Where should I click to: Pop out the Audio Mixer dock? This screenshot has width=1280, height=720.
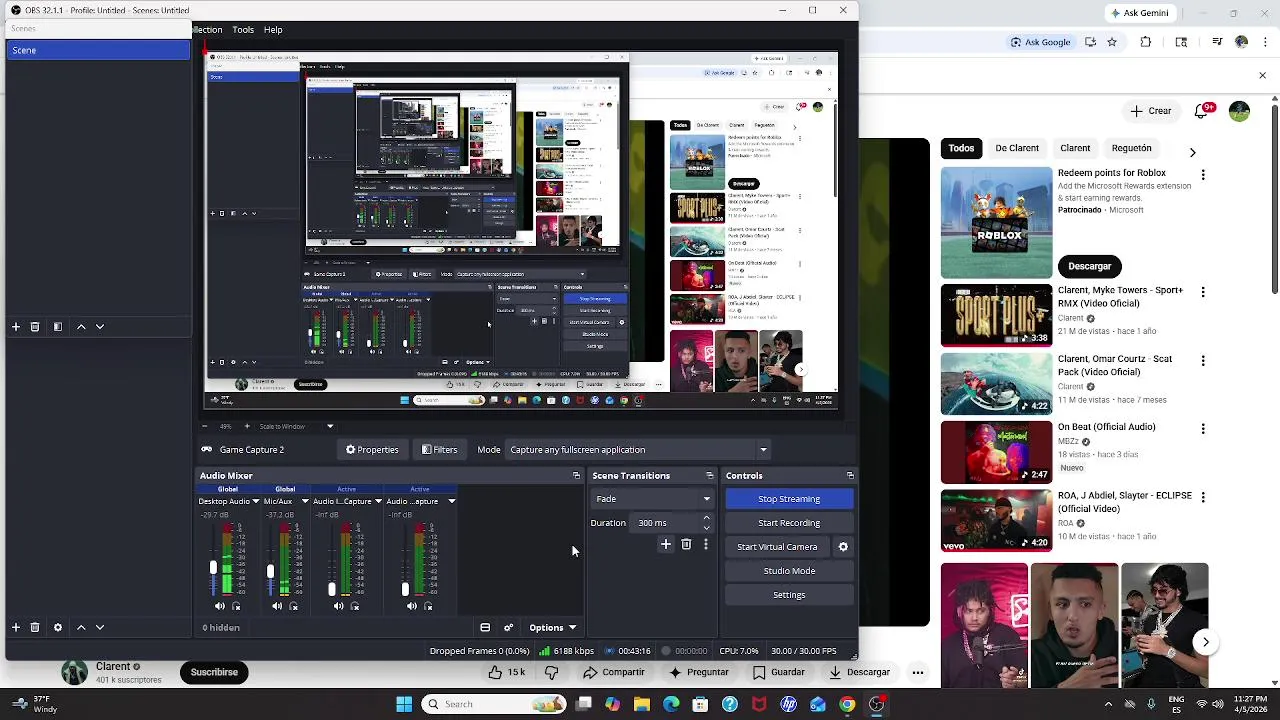576,476
